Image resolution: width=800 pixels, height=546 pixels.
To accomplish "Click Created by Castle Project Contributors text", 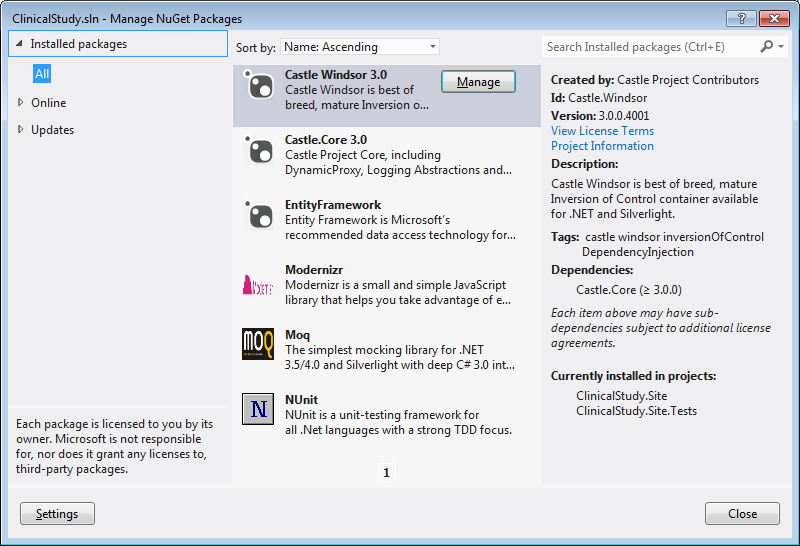I will coord(655,80).
